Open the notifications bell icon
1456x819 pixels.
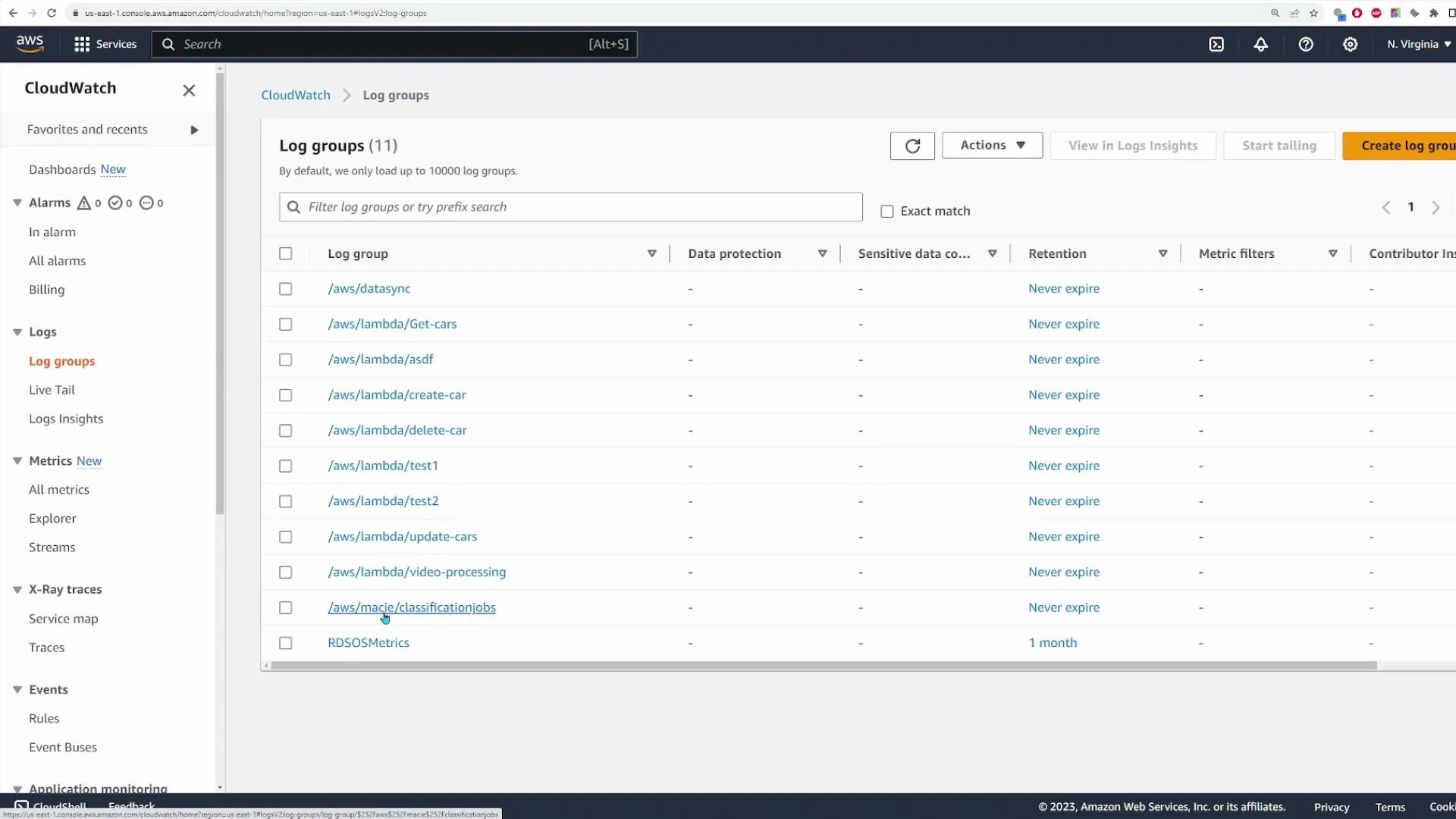click(1260, 44)
